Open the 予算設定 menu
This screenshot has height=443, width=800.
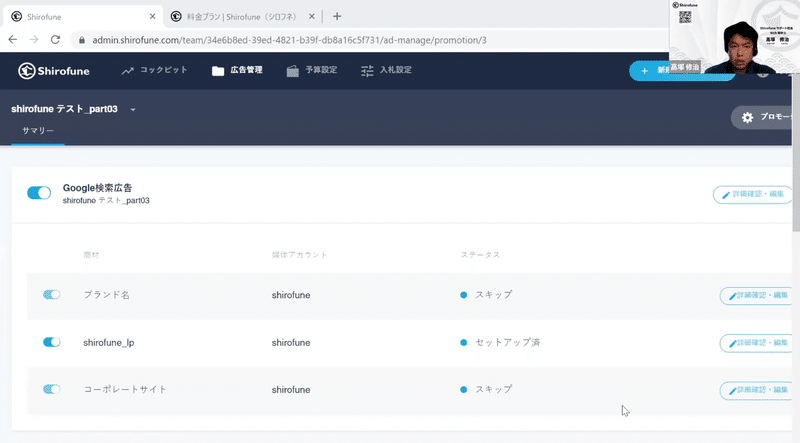(x=312, y=70)
